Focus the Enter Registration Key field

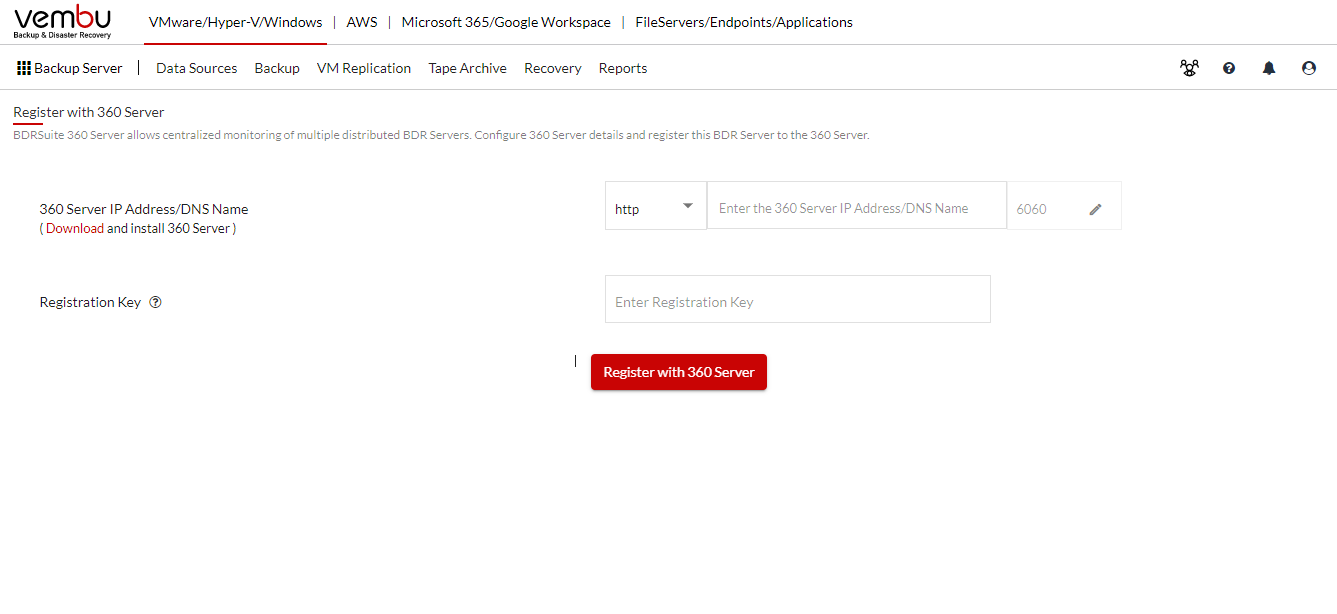(x=798, y=299)
